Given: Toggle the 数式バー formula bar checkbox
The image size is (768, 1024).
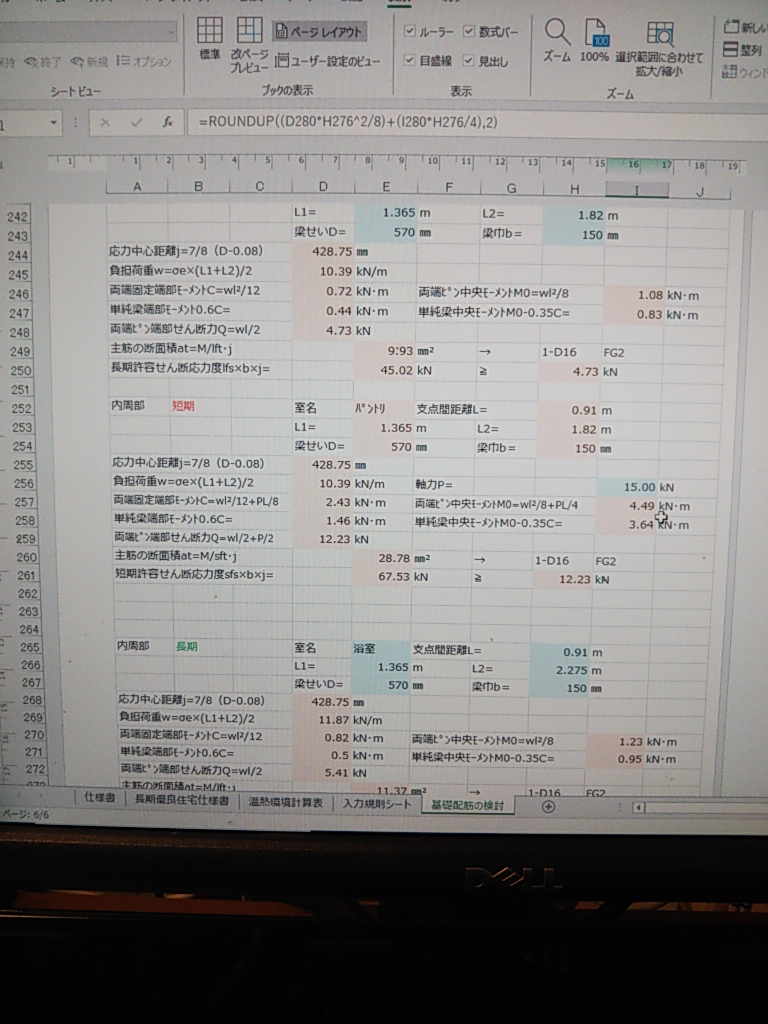Looking at the screenshot, I should (x=469, y=32).
